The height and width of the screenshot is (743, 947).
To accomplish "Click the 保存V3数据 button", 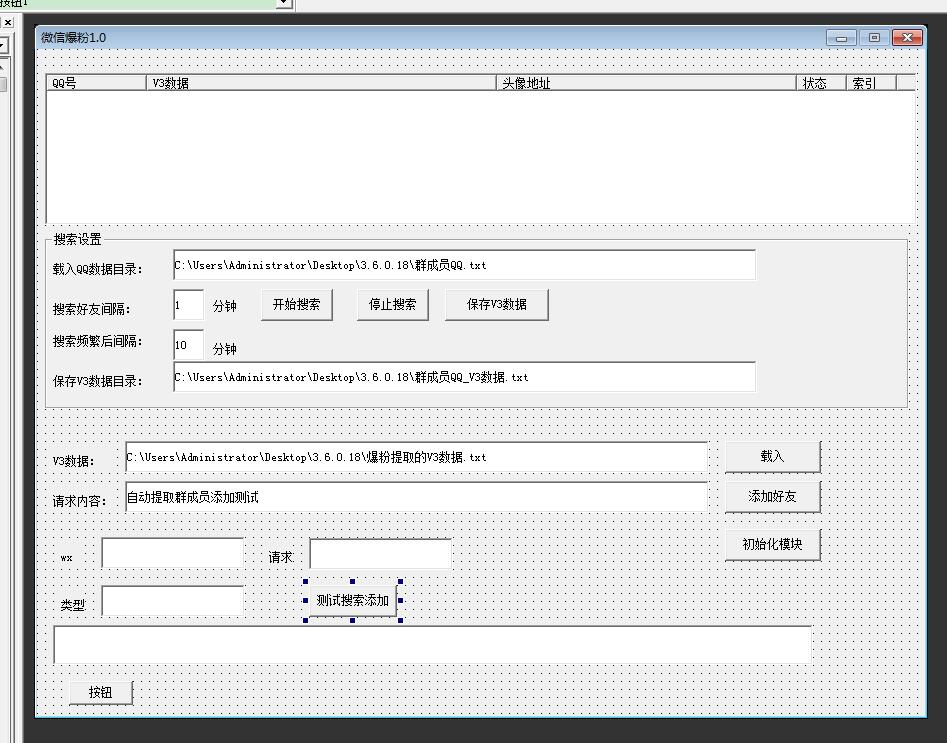I will pos(496,304).
